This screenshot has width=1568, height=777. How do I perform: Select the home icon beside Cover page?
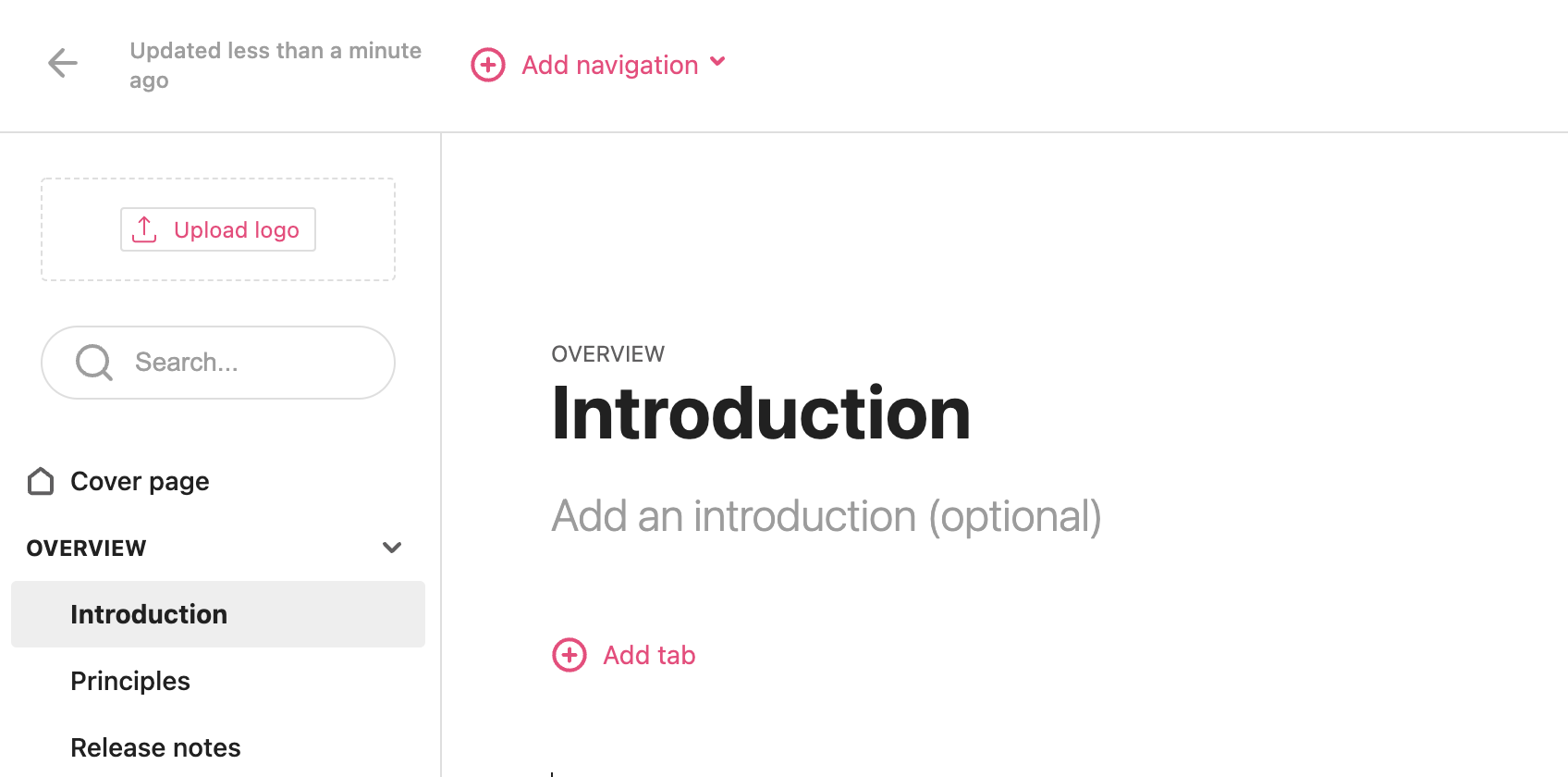coord(40,480)
